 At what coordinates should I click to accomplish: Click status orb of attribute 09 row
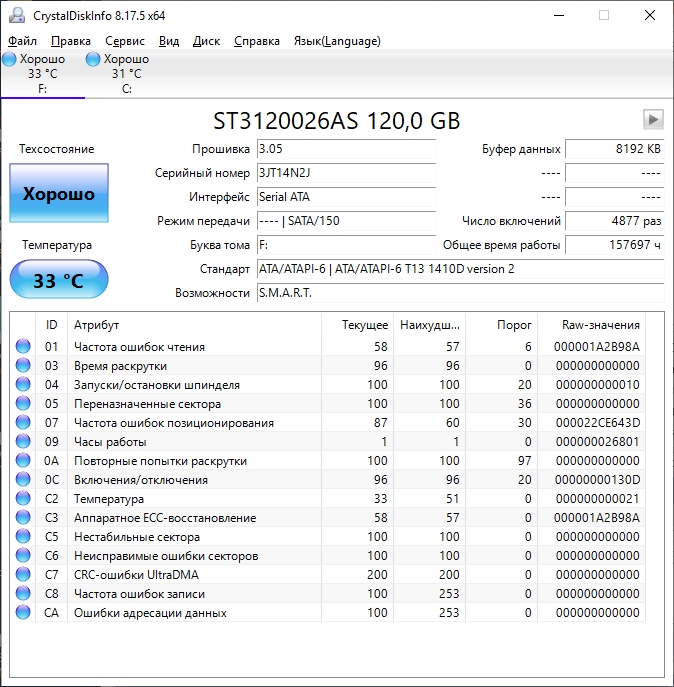(x=23, y=441)
